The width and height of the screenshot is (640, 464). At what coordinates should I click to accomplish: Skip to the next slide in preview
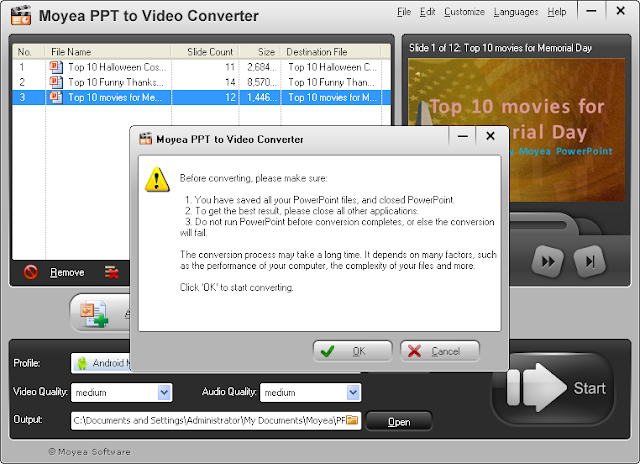(x=589, y=261)
